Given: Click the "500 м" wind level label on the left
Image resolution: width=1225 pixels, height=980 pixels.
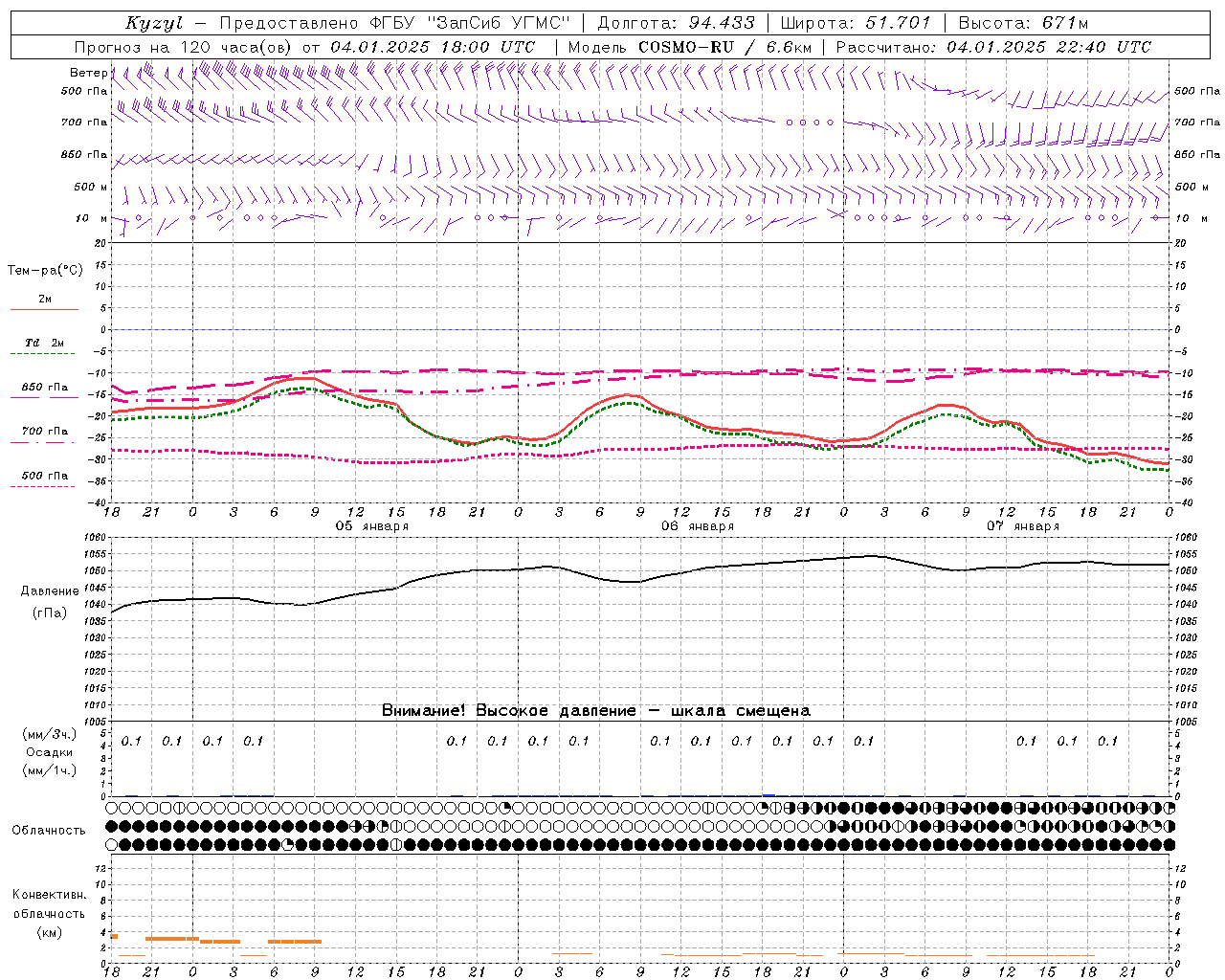Looking at the screenshot, I should pos(92,187).
